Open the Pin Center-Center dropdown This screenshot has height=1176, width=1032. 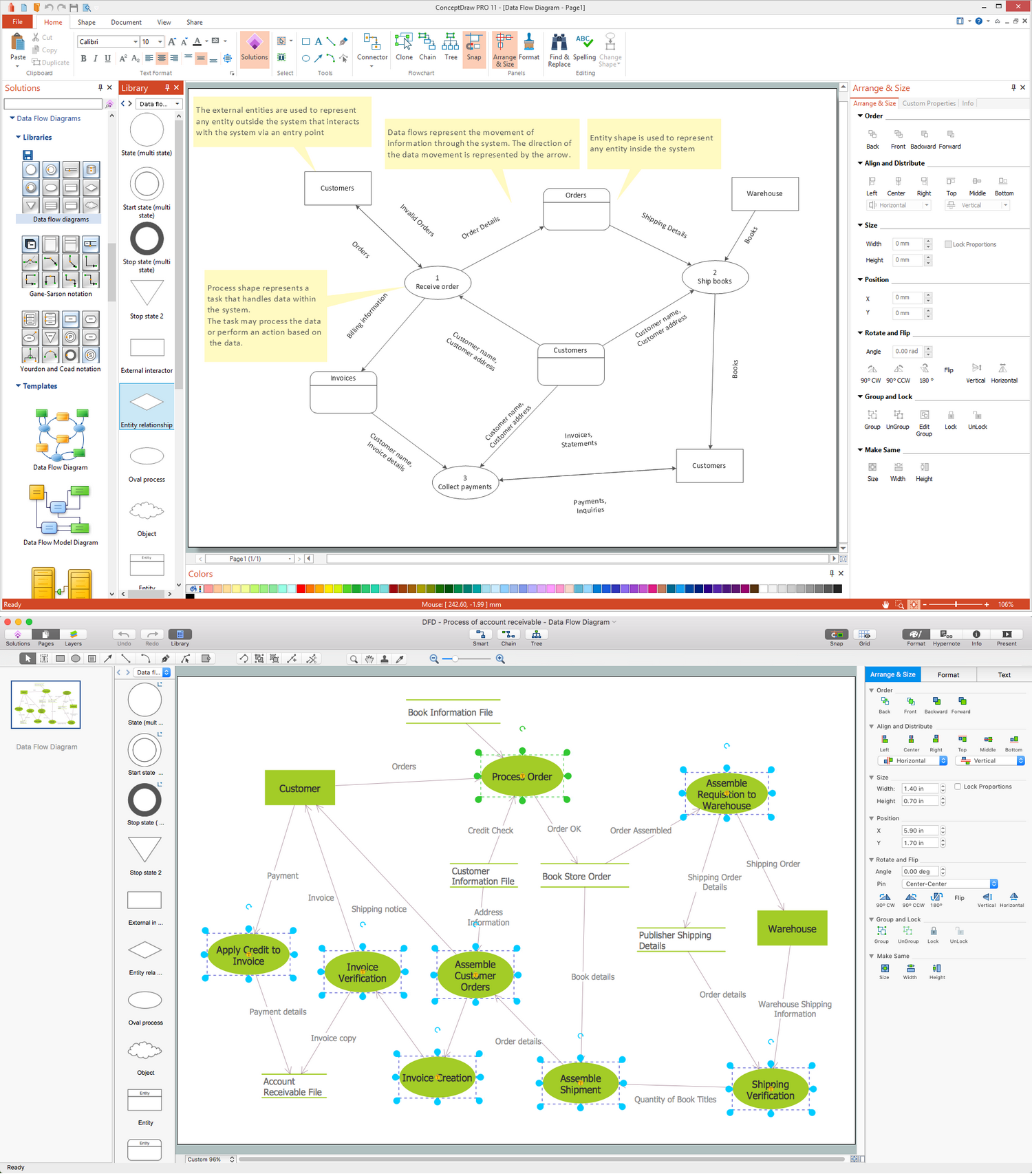click(949, 884)
